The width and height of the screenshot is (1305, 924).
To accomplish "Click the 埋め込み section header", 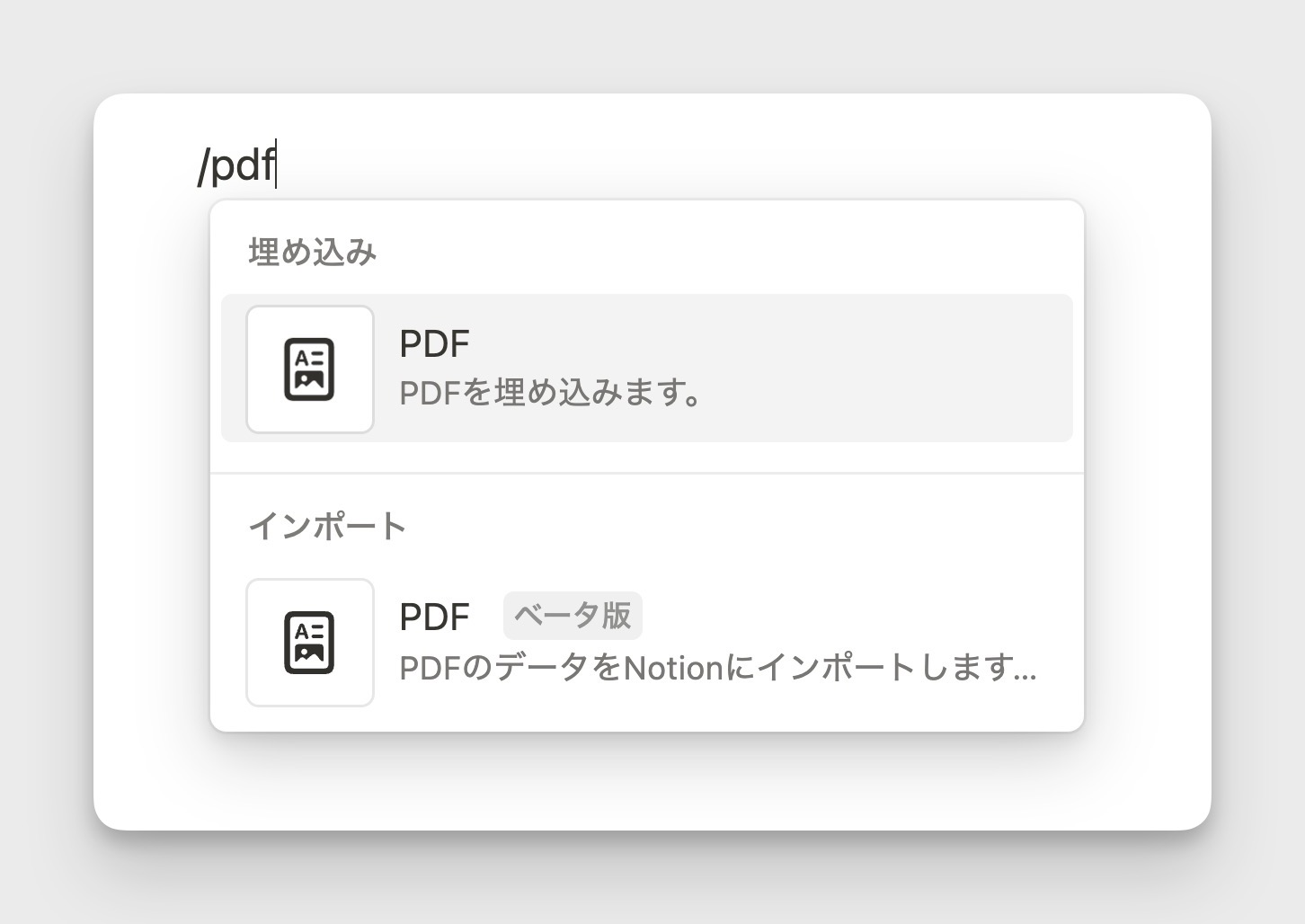I will tap(312, 252).
